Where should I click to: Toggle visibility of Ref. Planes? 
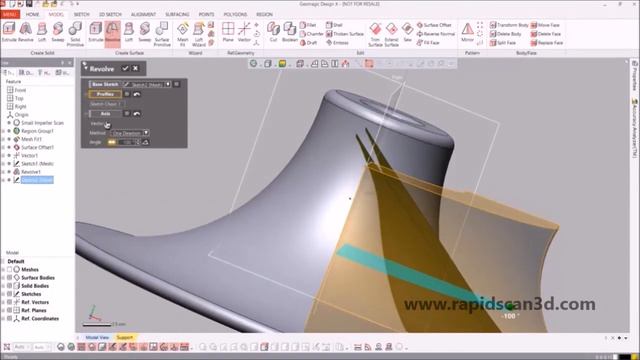click(x=9, y=310)
